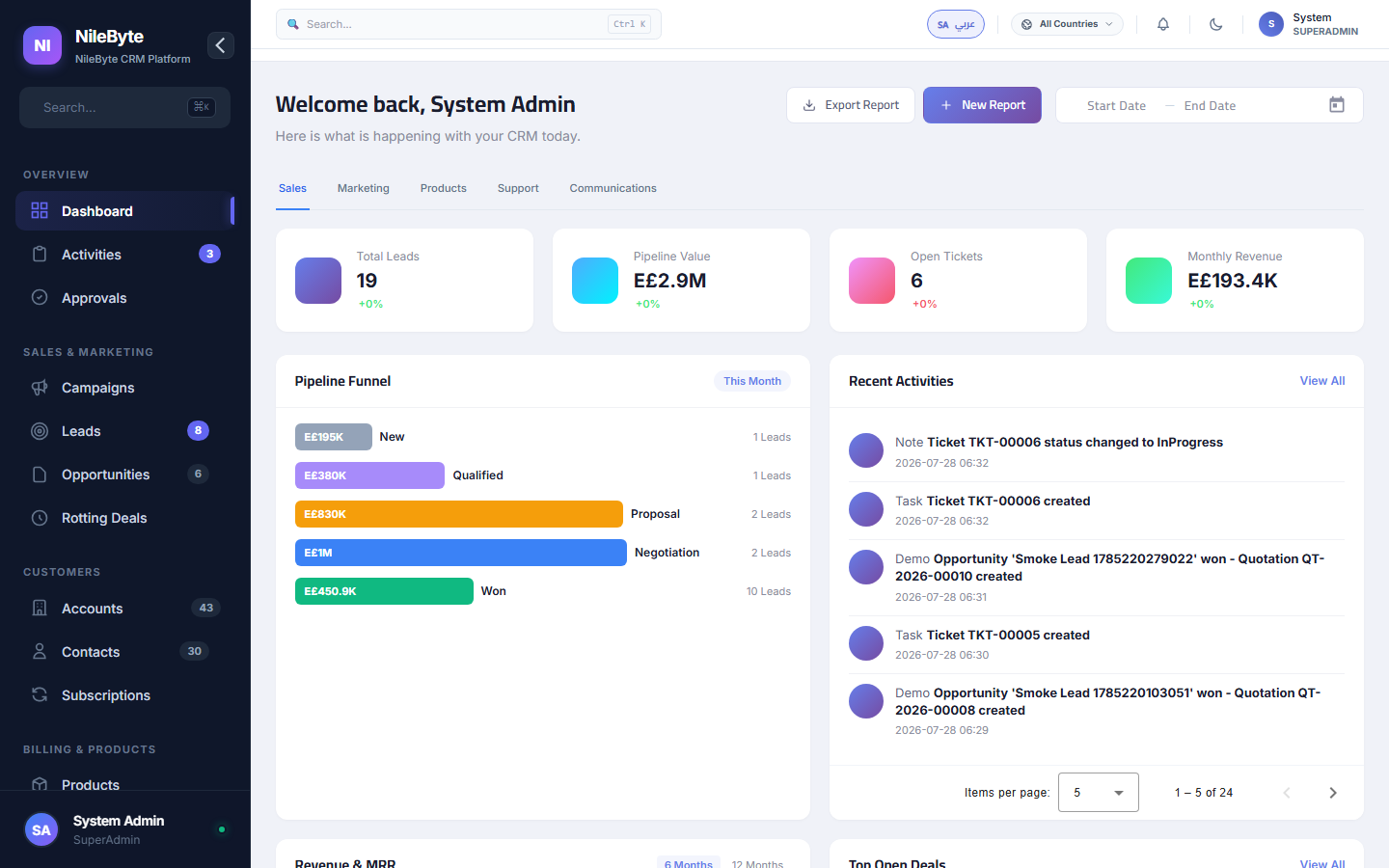Click the Rotting Deals clock icon

pos(40,518)
